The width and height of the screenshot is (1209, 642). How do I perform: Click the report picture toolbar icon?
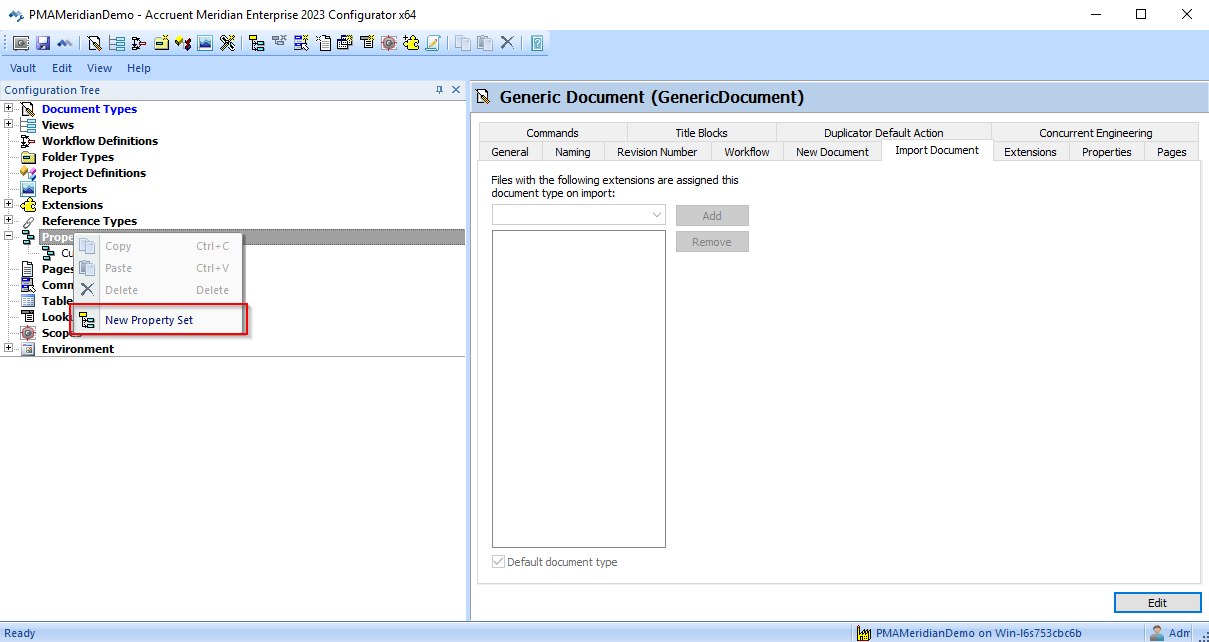tap(205, 43)
